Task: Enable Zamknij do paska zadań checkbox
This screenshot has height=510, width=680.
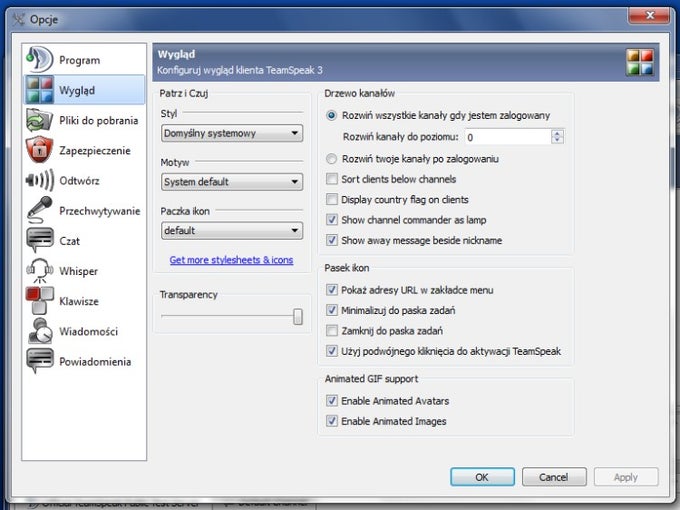Action: click(332, 330)
